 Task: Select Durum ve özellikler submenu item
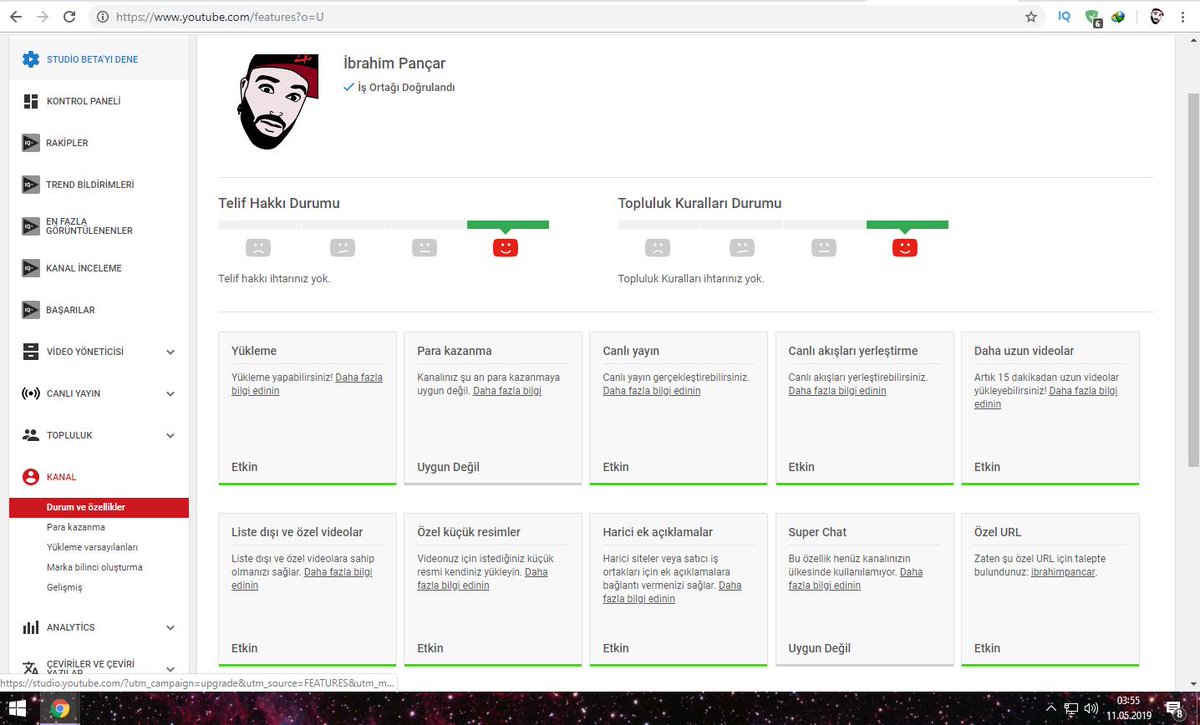pos(98,507)
